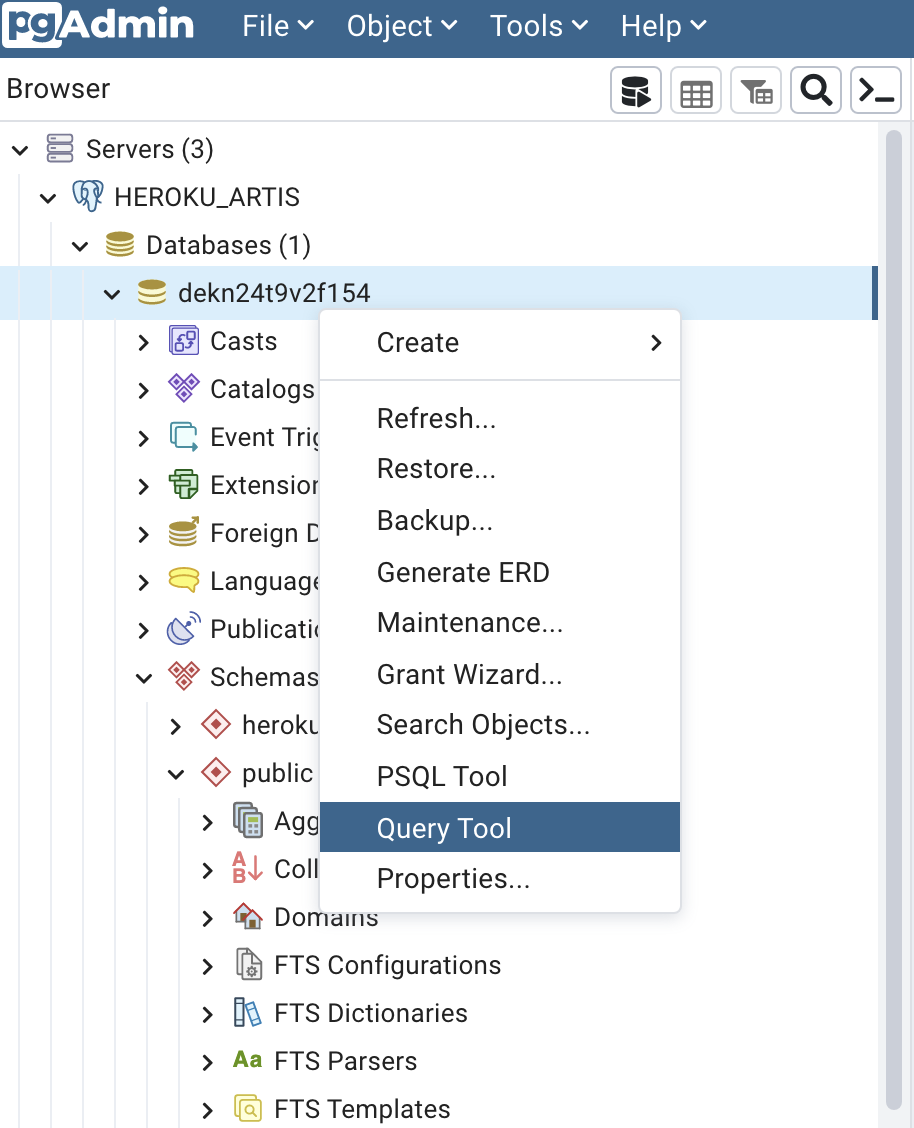The height and width of the screenshot is (1128, 914).
Task: Expand the FTS Configurations node
Action: [x=208, y=966]
